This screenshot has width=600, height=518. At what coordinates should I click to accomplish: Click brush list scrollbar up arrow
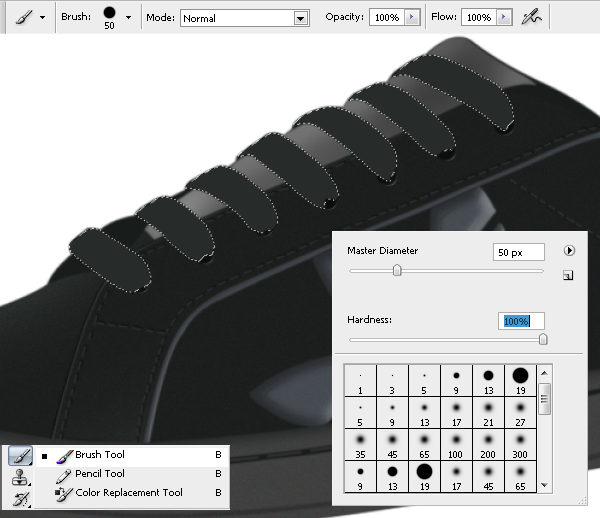tap(545, 373)
